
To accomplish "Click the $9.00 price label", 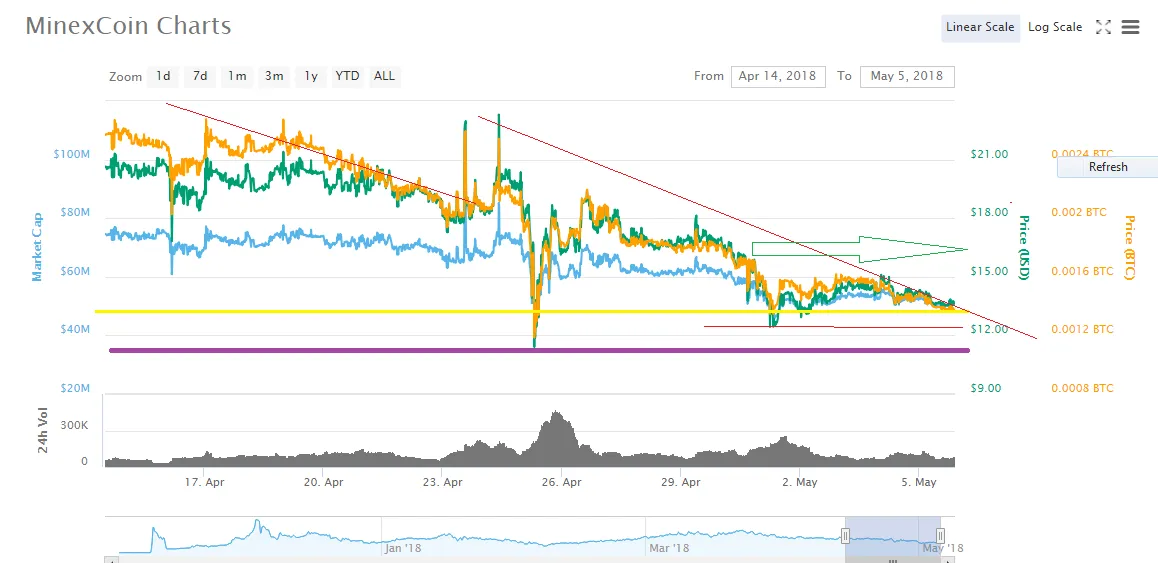I will click(986, 388).
